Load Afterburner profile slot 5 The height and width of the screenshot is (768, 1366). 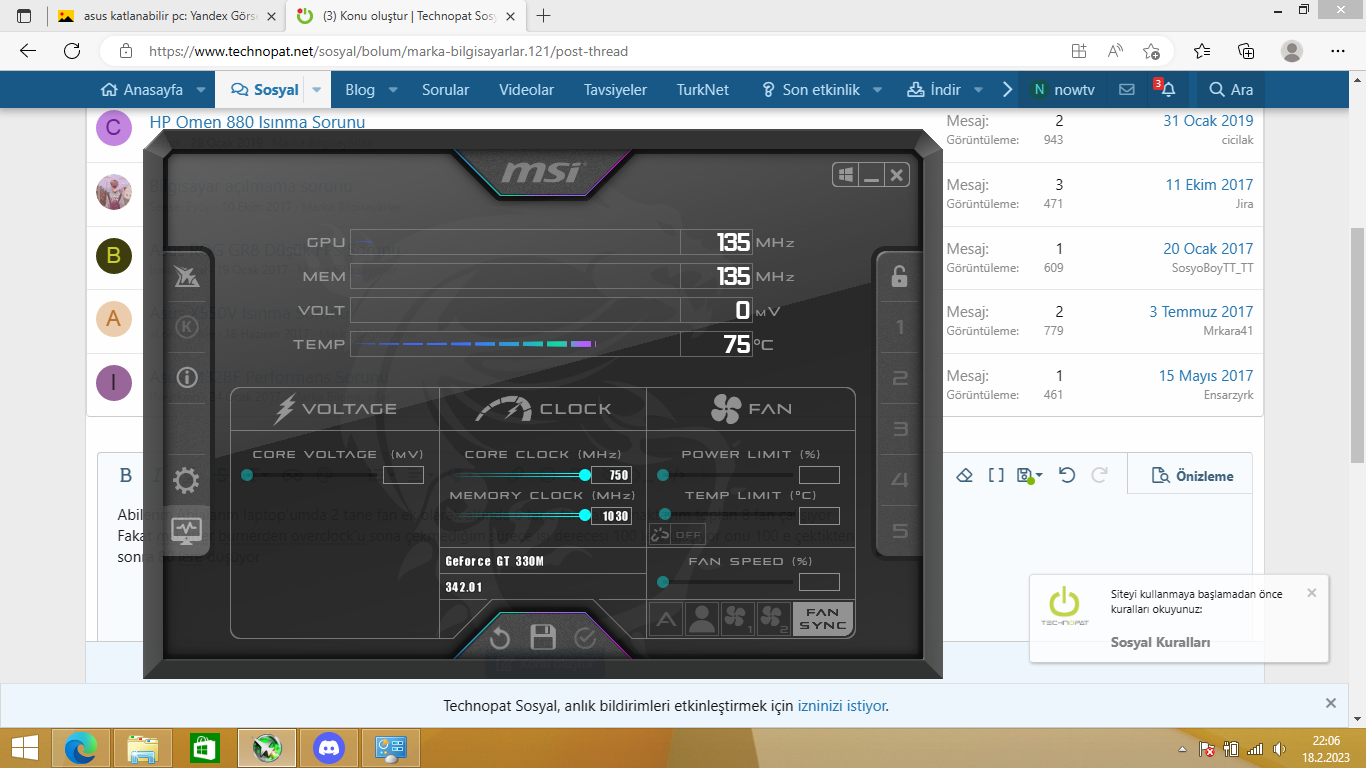tap(900, 531)
